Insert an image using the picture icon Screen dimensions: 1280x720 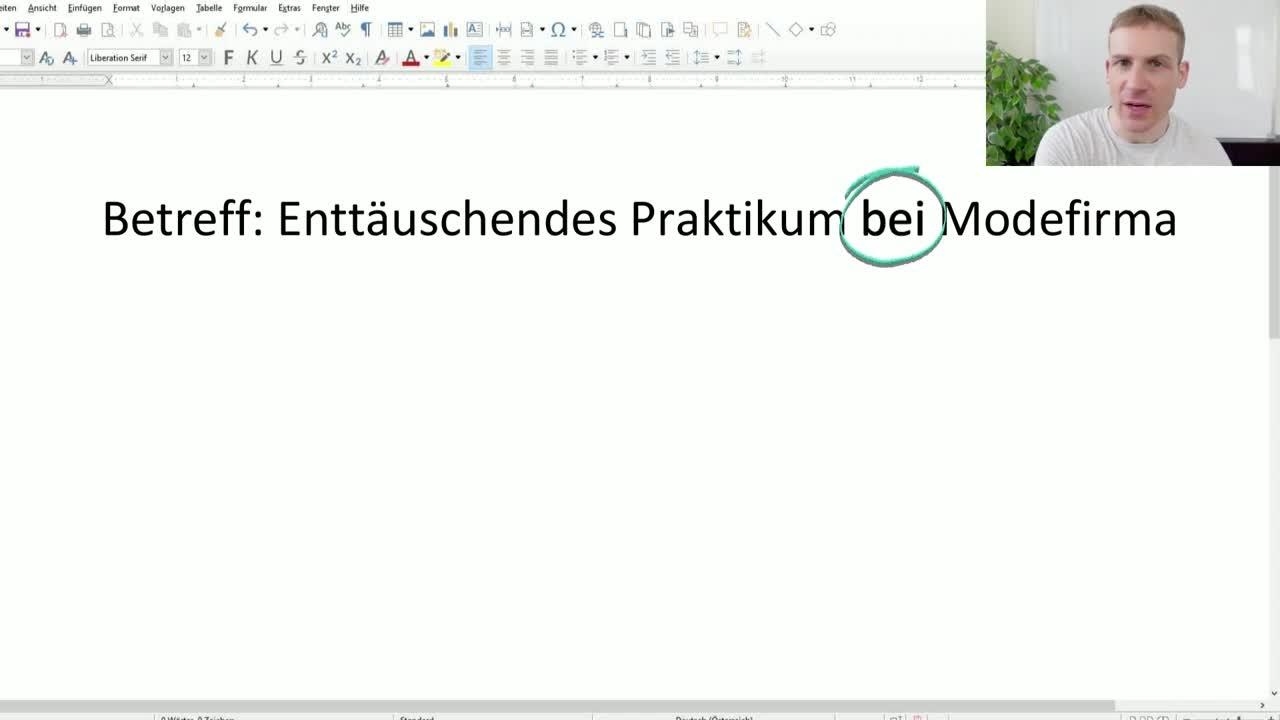pos(427,30)
